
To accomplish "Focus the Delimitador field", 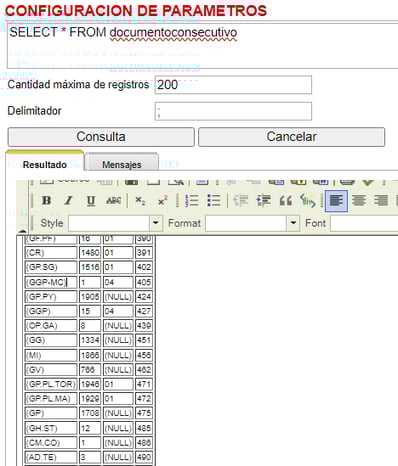I will pyautogui.click(x=233, y=111).
